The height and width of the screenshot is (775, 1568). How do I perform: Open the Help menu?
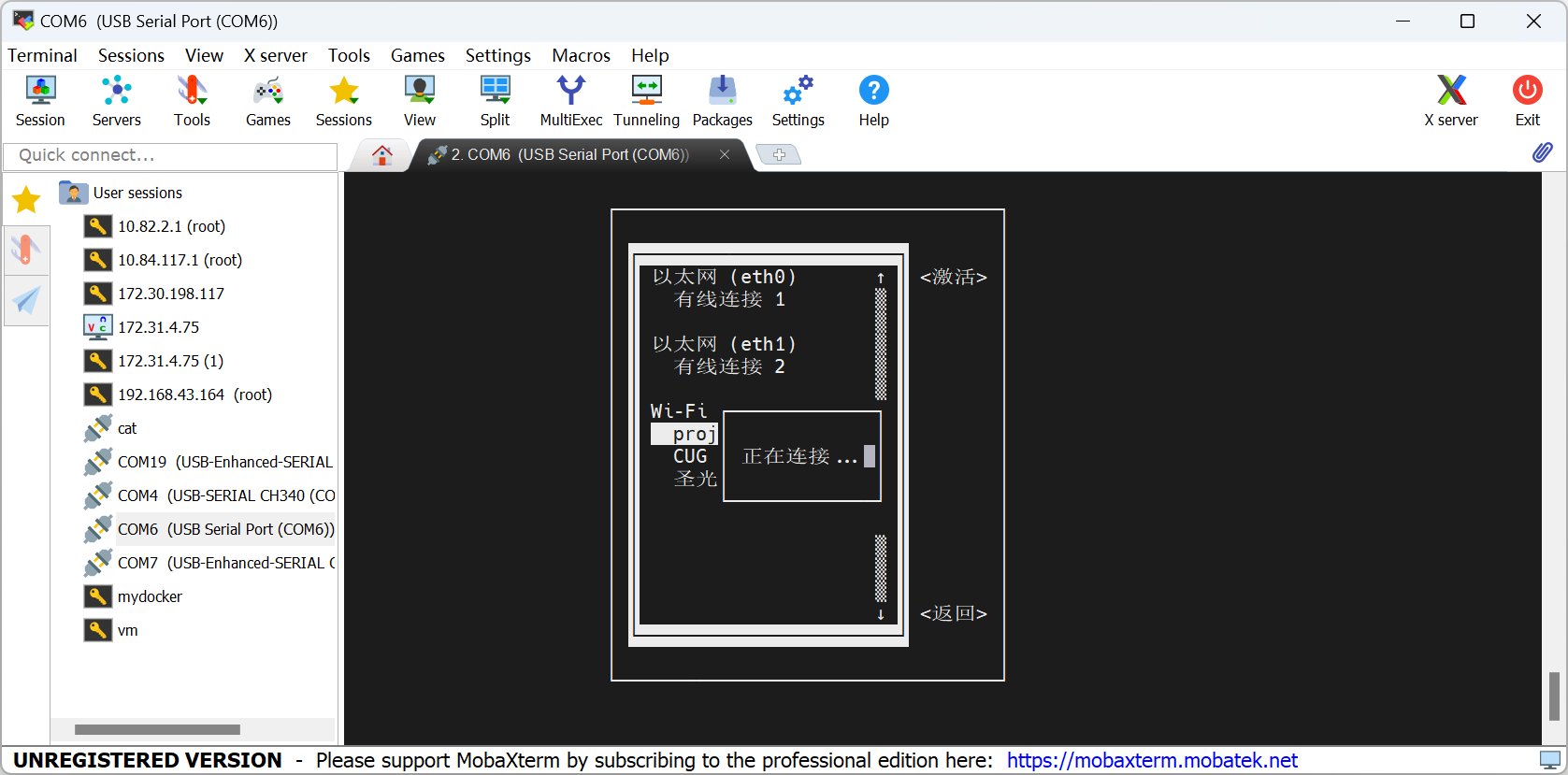[650, 55]
